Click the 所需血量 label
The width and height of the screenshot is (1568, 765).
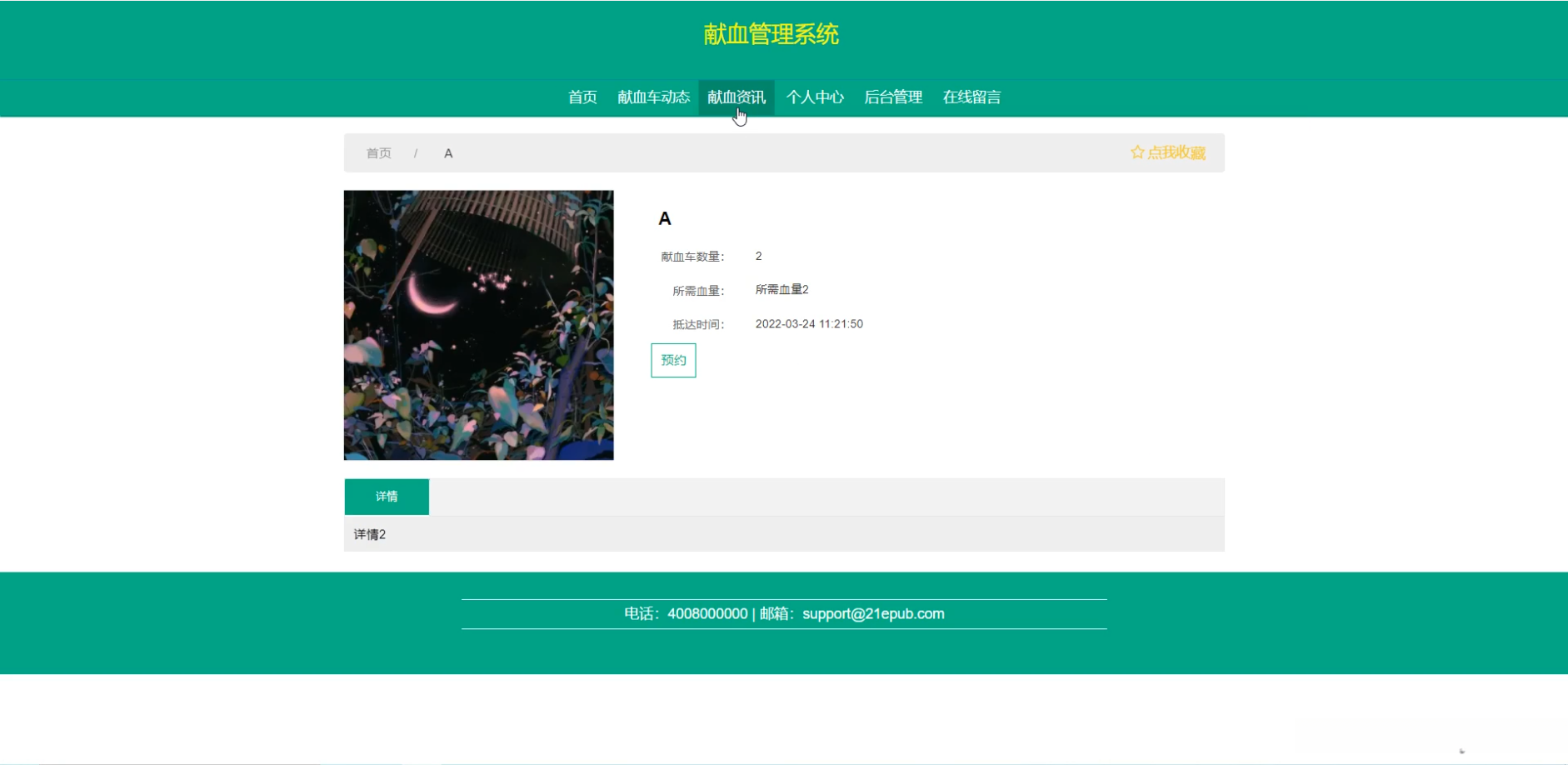pos(698,291)
